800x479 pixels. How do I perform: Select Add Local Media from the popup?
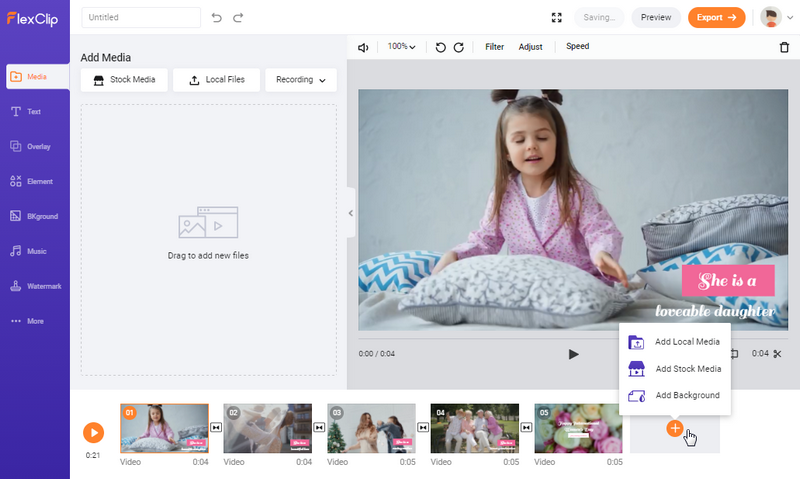pos(674,342)
